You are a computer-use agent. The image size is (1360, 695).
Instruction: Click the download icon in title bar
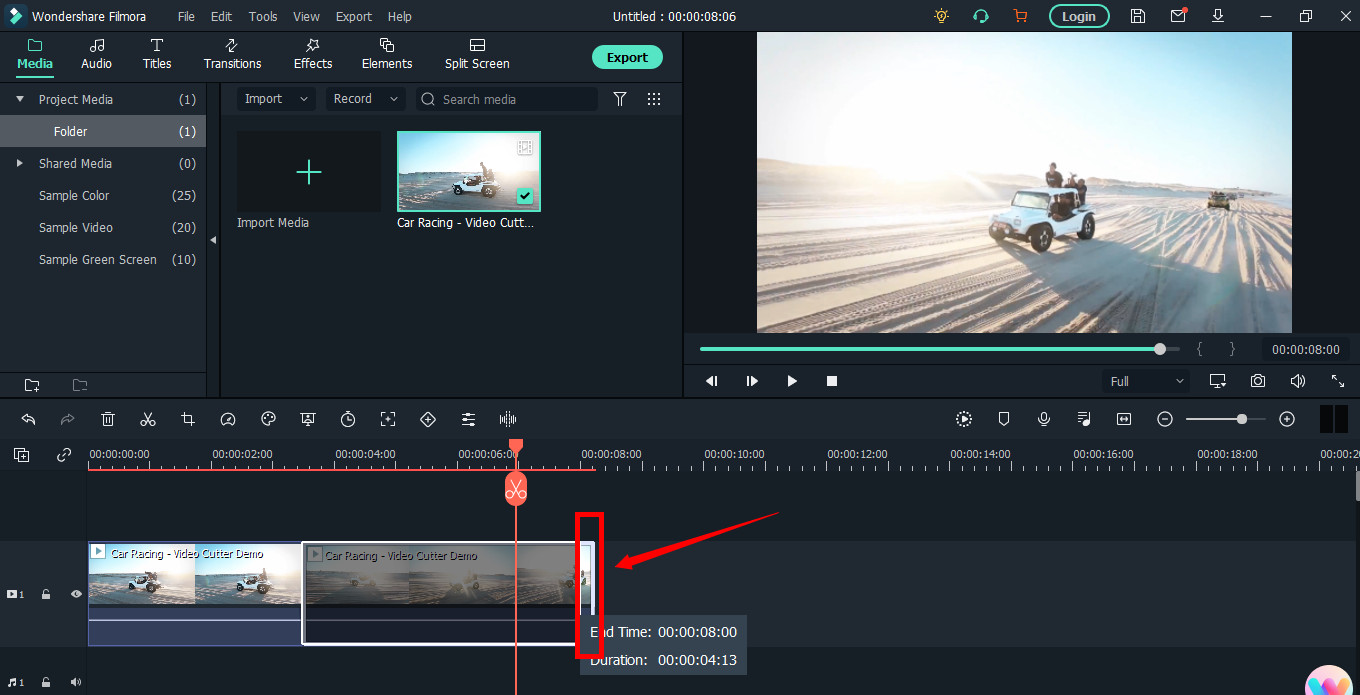(x=1218, y=16)
